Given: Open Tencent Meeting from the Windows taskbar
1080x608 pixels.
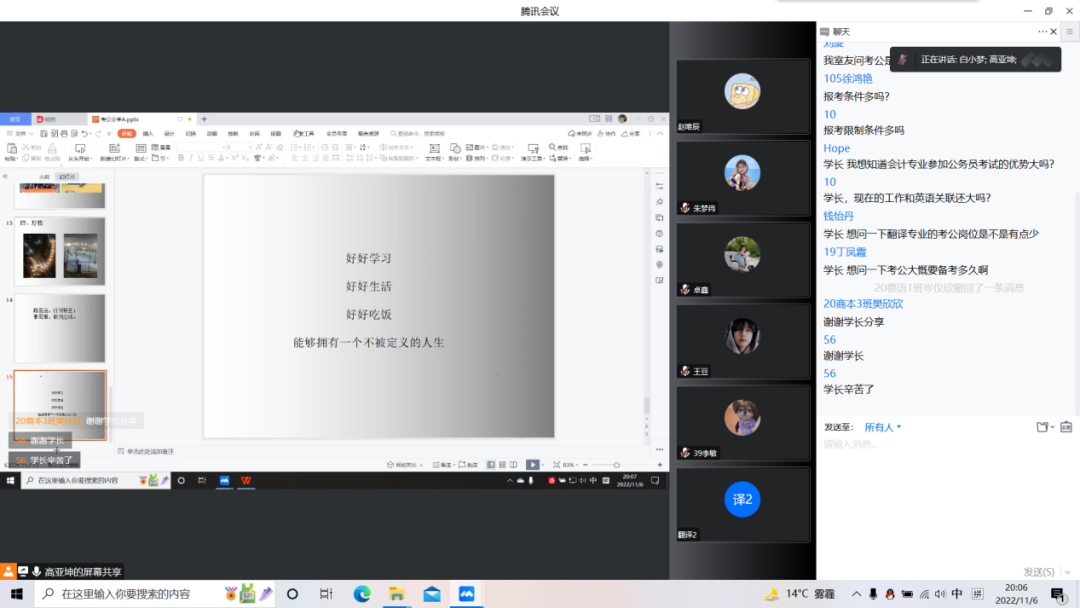Looking at the screenshot, I should [466, 594].
